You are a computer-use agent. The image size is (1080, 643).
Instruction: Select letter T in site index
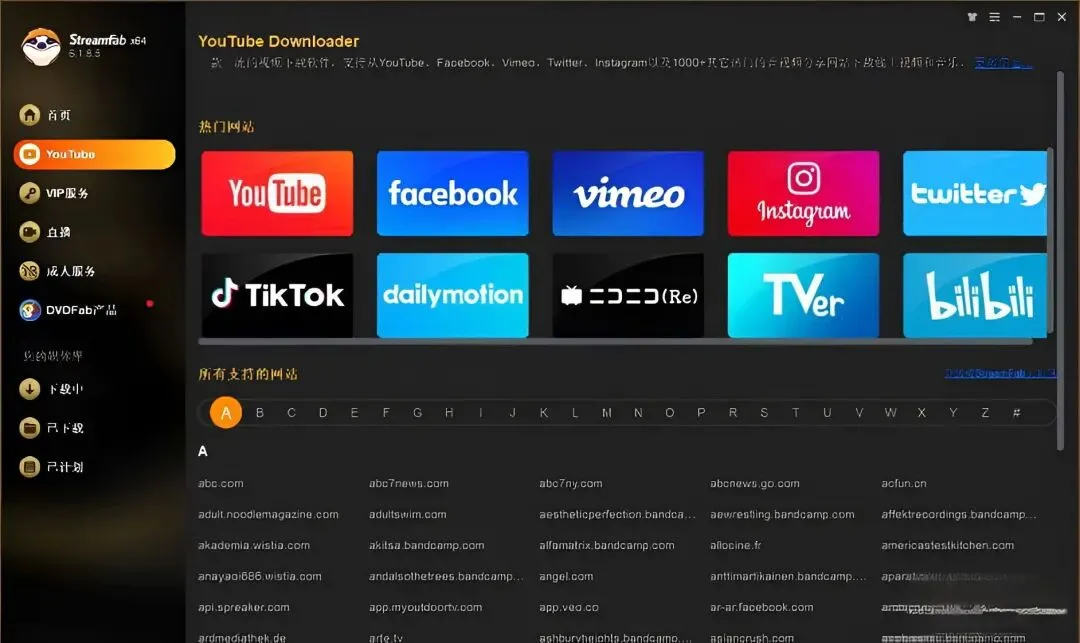pos(796,413)
